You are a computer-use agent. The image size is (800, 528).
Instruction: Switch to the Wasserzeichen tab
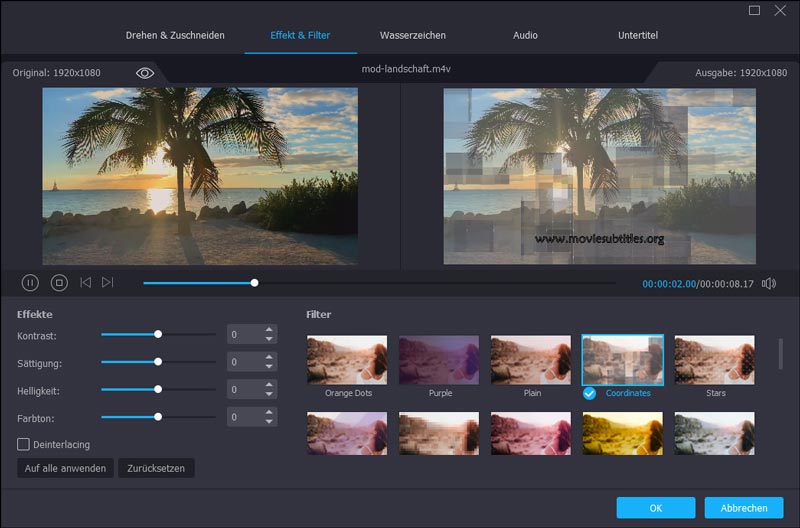(412, 35)
